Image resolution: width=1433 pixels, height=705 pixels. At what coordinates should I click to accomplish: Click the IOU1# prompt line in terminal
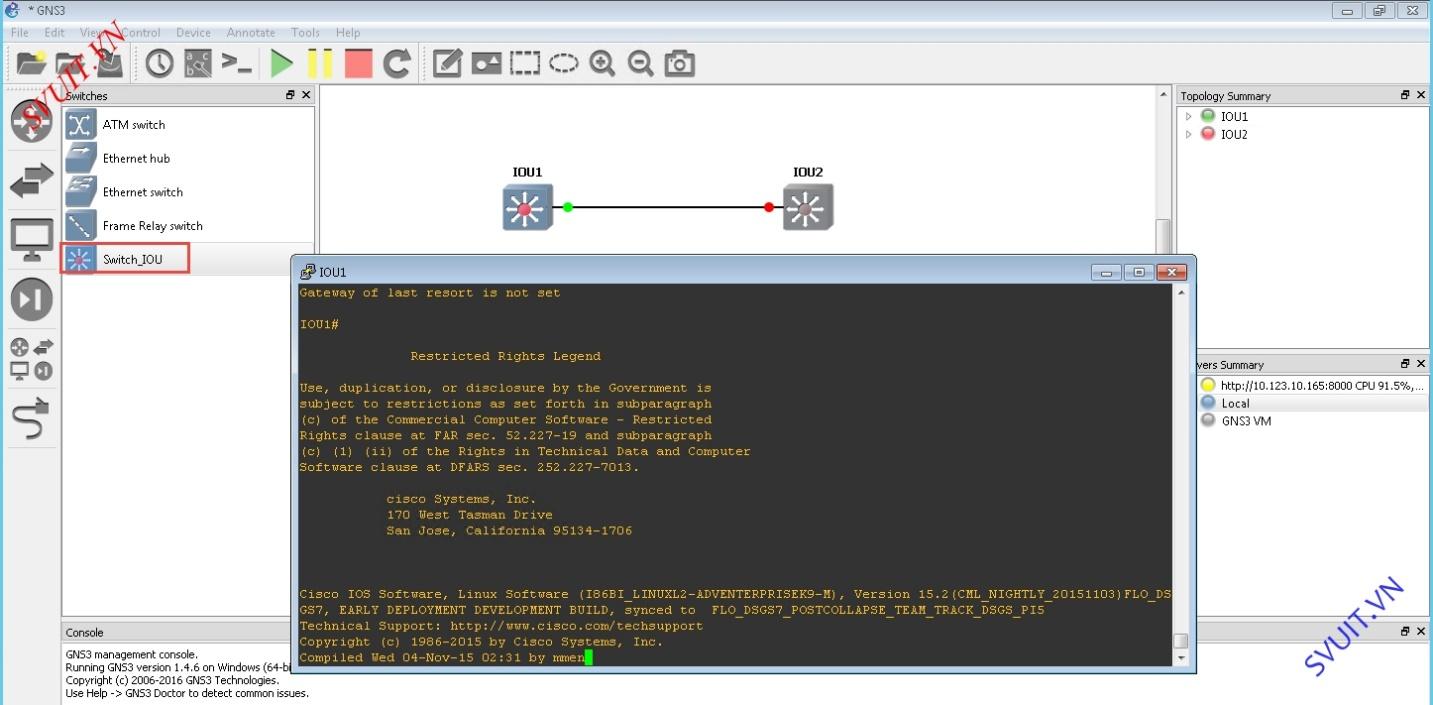coord(320,325)
